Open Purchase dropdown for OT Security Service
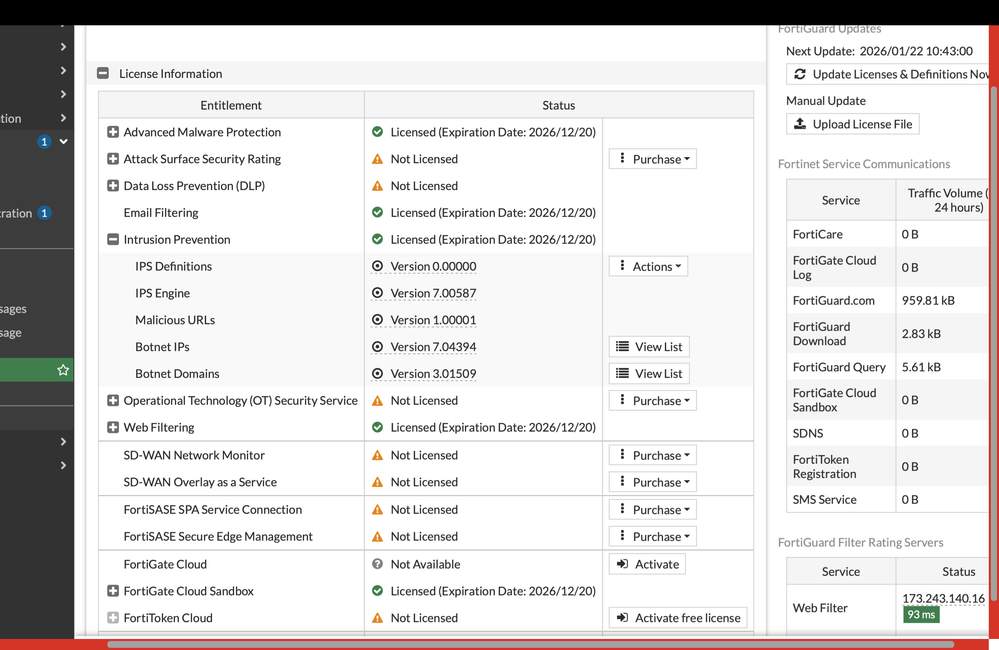Screen dimensions: 999x650 (652, 400)
